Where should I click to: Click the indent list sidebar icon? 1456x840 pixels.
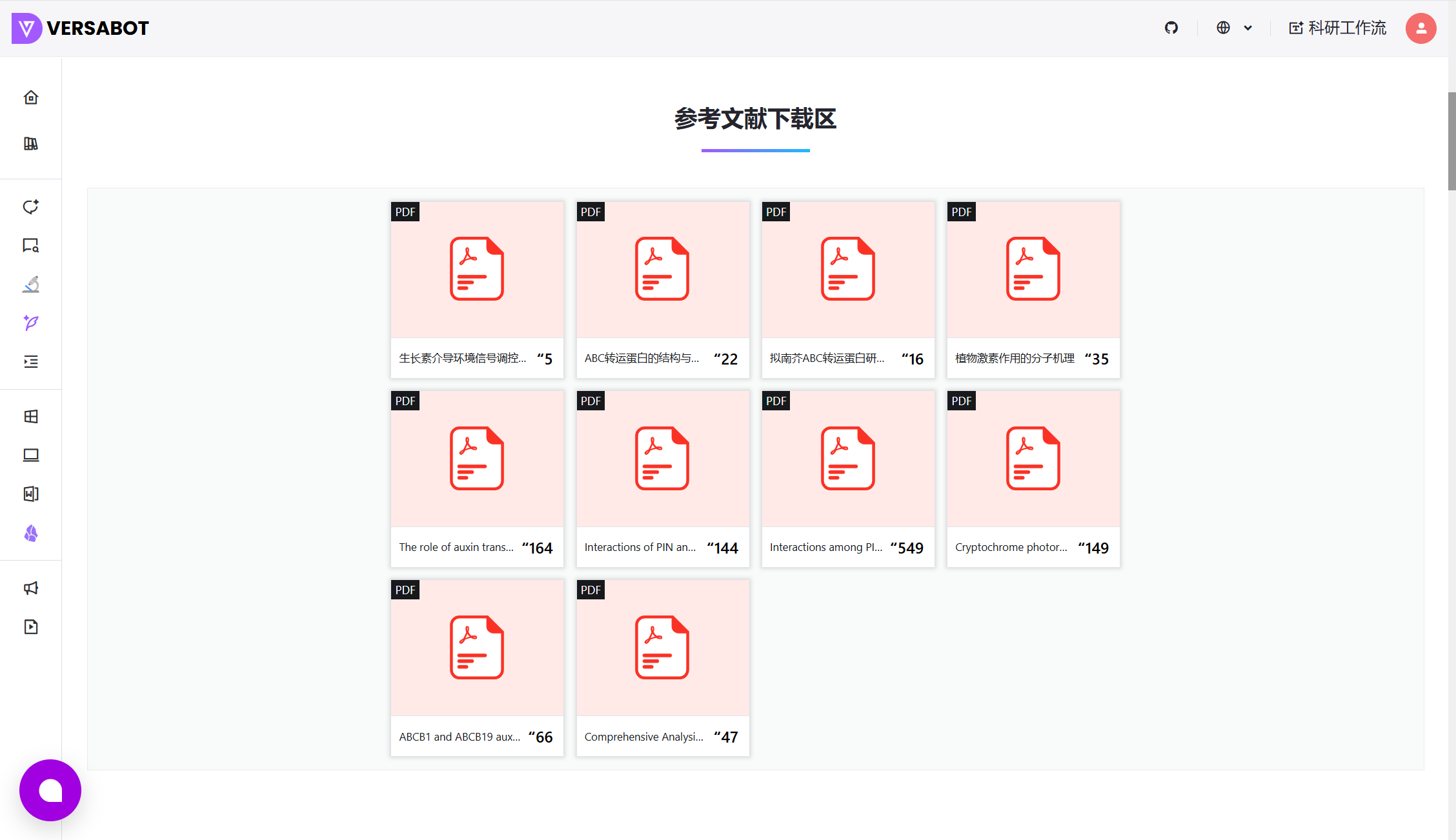point(31,361)
